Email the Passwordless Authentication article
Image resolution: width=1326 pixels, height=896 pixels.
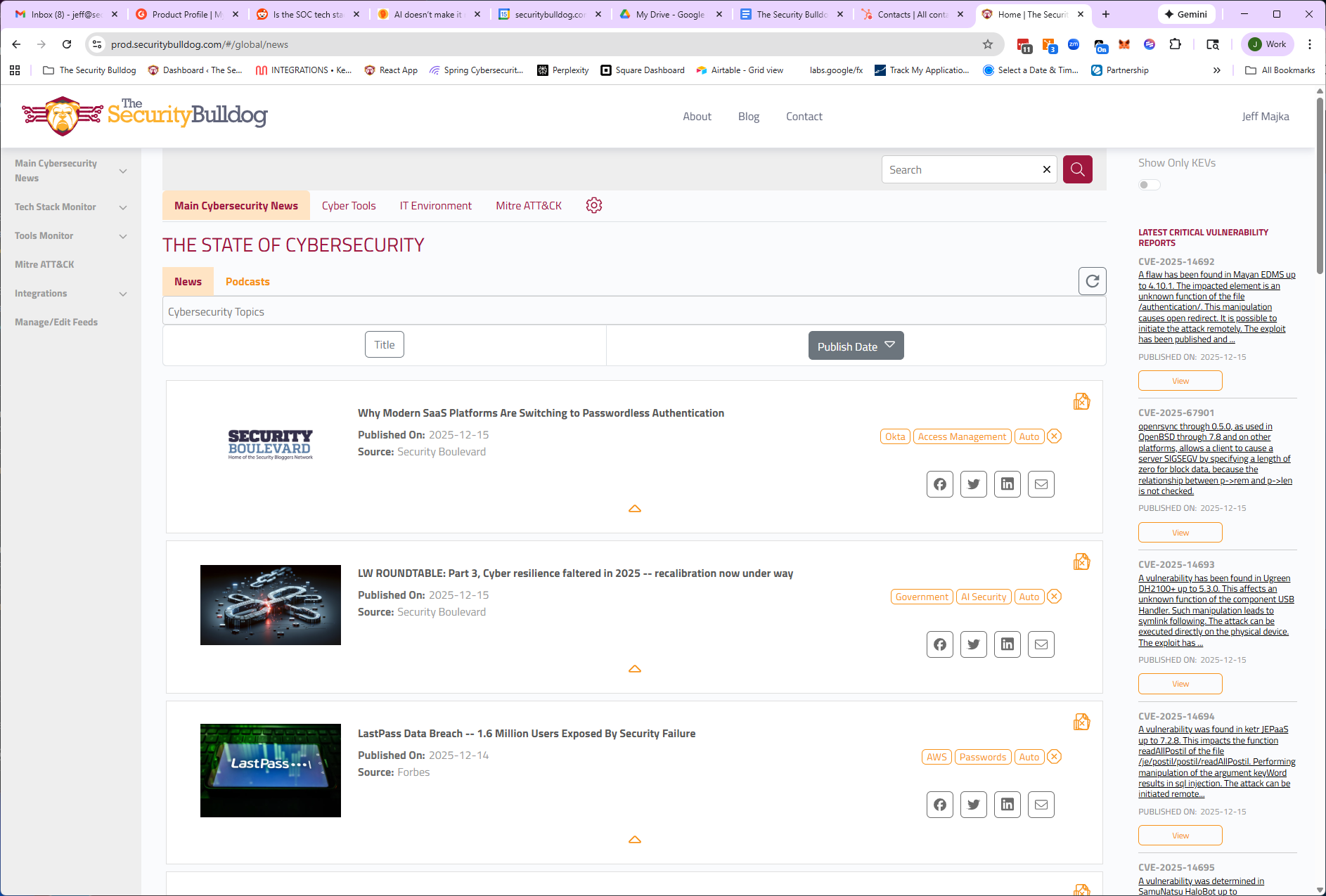1041,484
